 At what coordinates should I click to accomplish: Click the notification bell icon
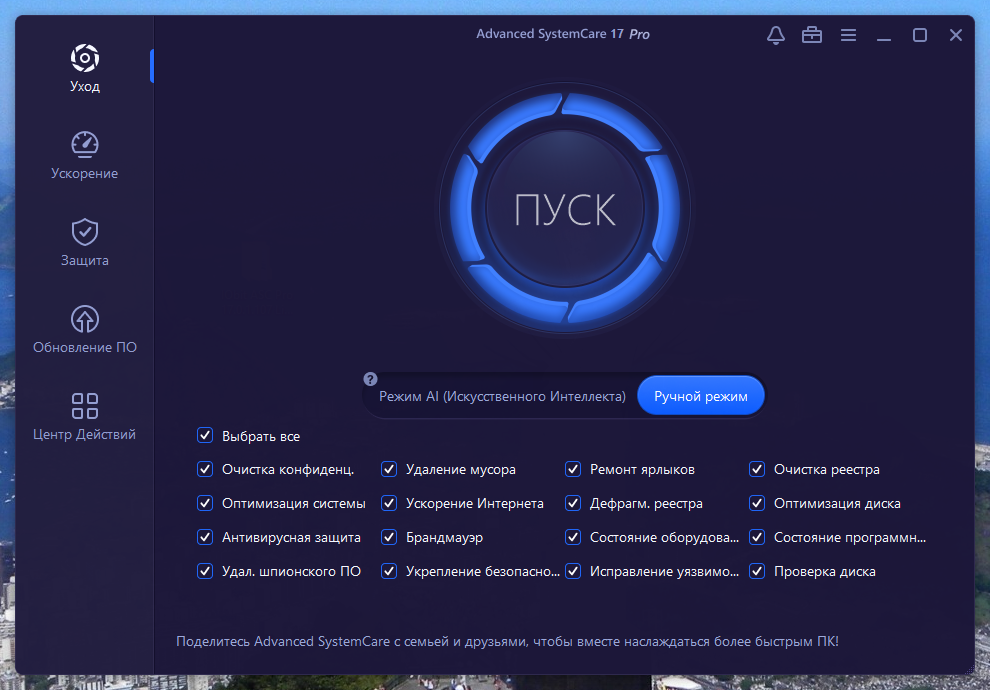click(776, 35)
